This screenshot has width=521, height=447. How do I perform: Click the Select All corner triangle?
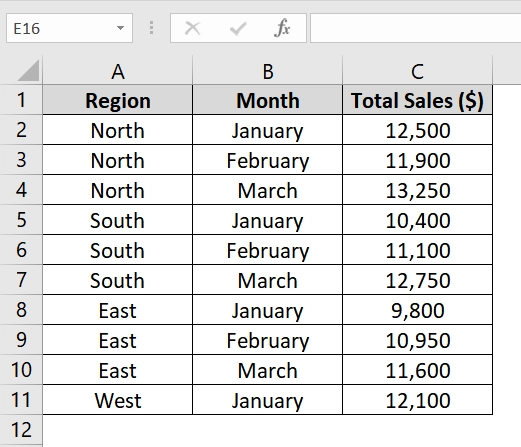coord(28,70)
